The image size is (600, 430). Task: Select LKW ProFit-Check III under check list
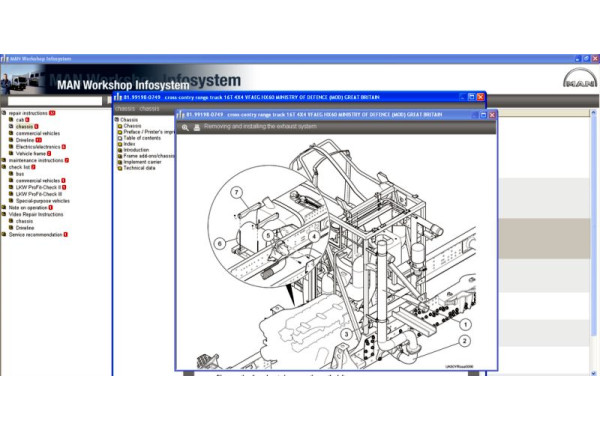coord(38,194)
